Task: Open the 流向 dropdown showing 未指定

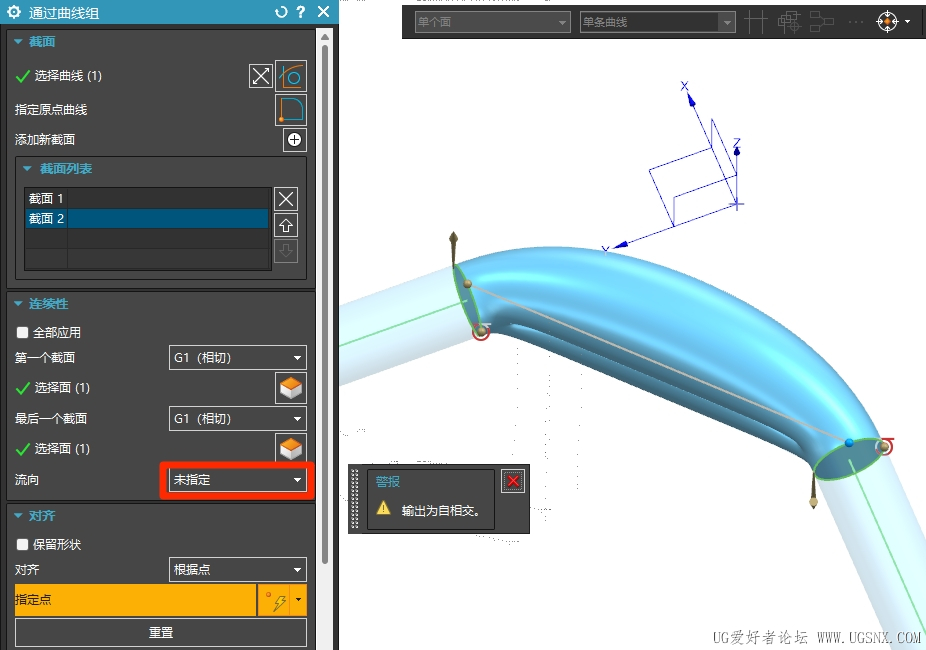Action: coord(237,480)
